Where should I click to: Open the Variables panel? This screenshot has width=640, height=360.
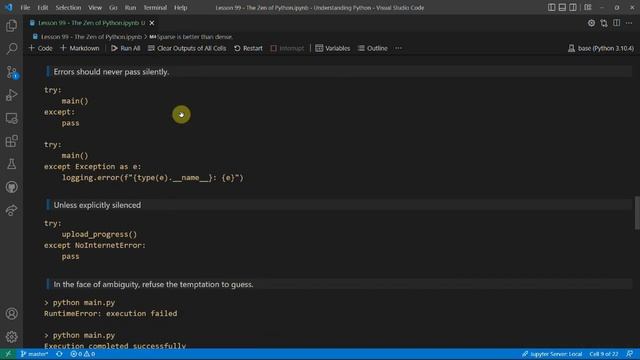pyautogui.click(x=333, y=48)
